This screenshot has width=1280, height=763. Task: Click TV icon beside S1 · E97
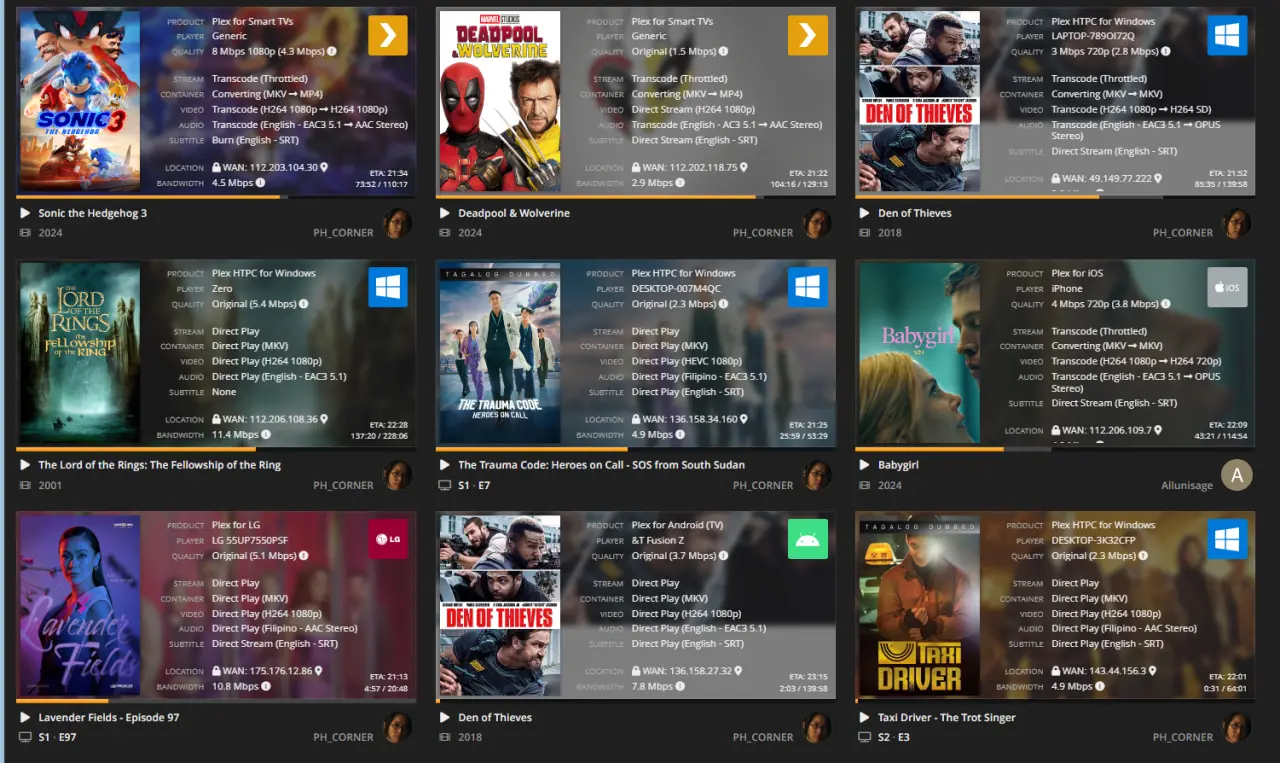[25, 737]
